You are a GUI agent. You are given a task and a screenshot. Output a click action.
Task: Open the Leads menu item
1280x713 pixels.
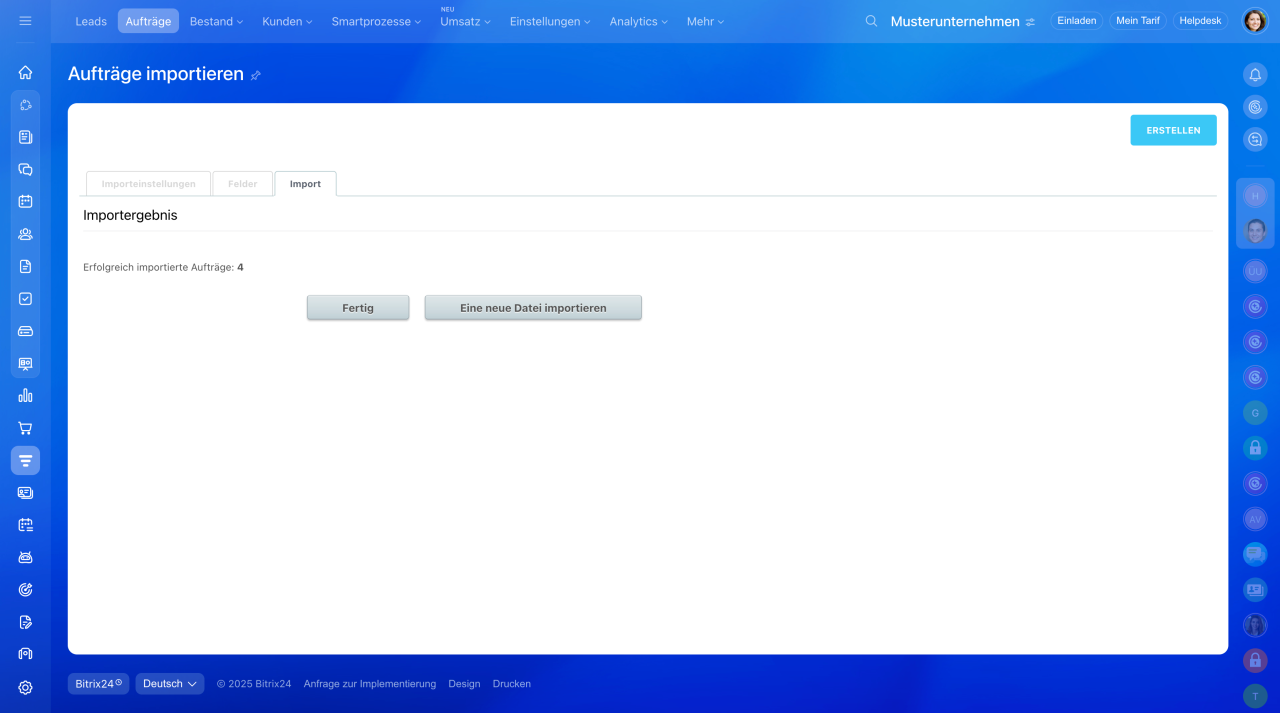[x=91, y=21]
